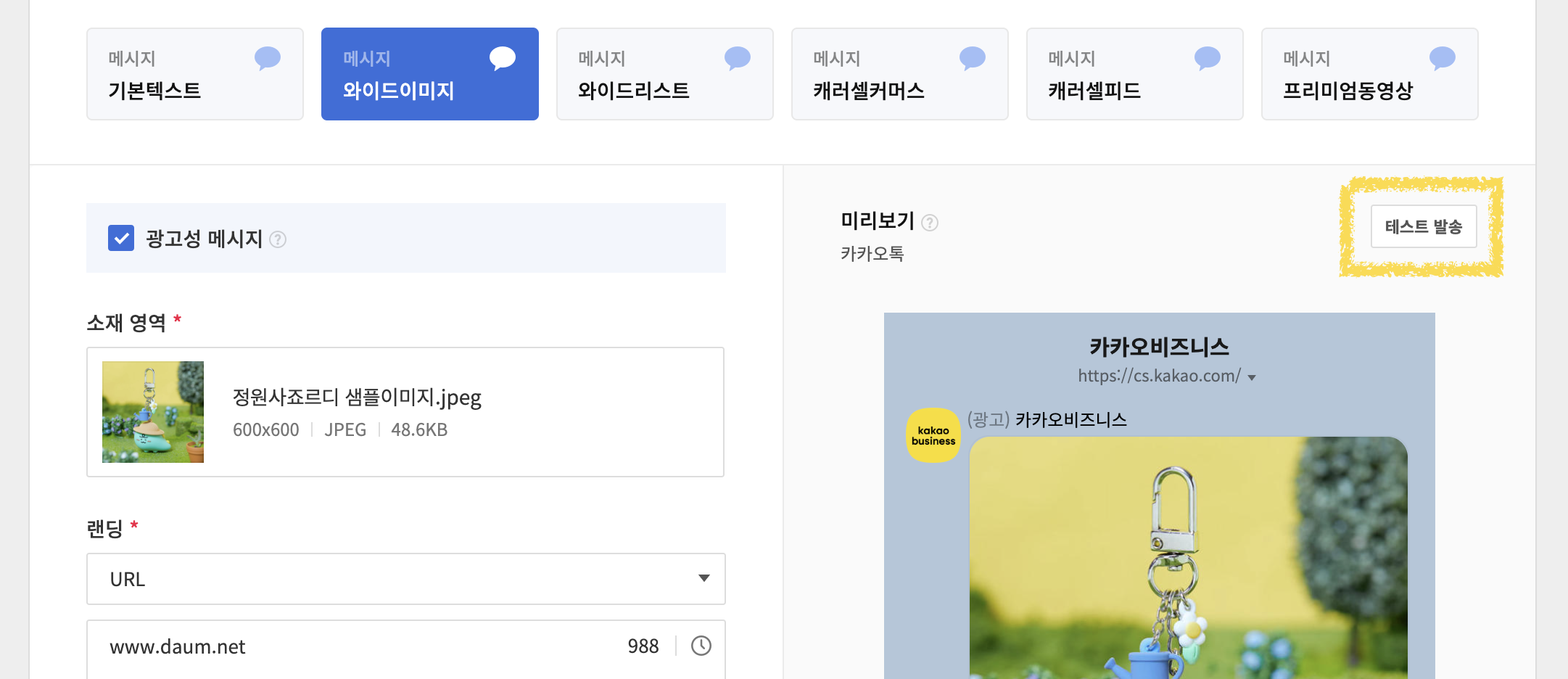This screenshot has height=679, width=1568.
Task: Click the uploaded 정원사죠르디 image thumbnail
Action: (153, 412)
